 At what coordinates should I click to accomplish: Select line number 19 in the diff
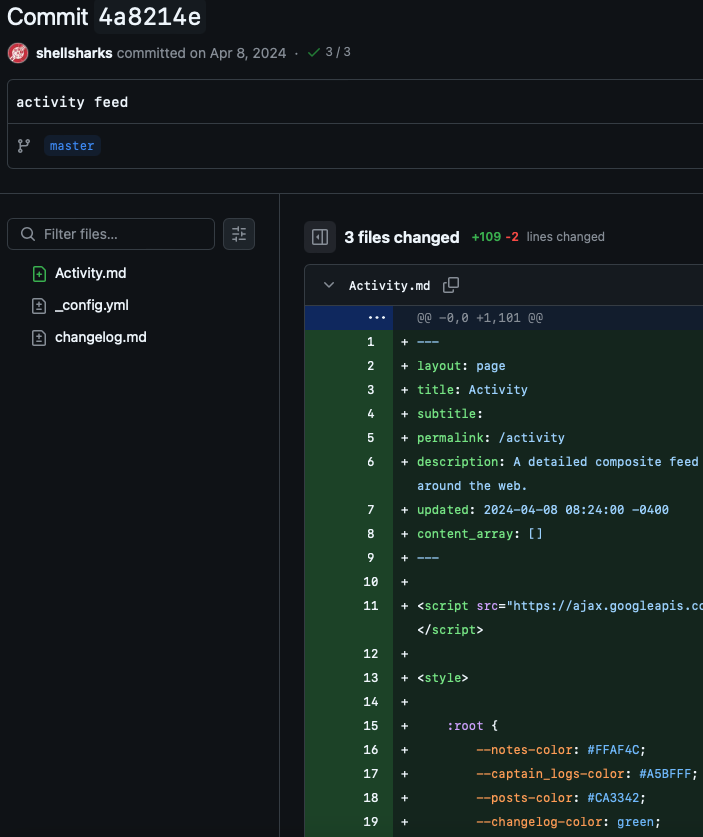(x=370, y=822)
